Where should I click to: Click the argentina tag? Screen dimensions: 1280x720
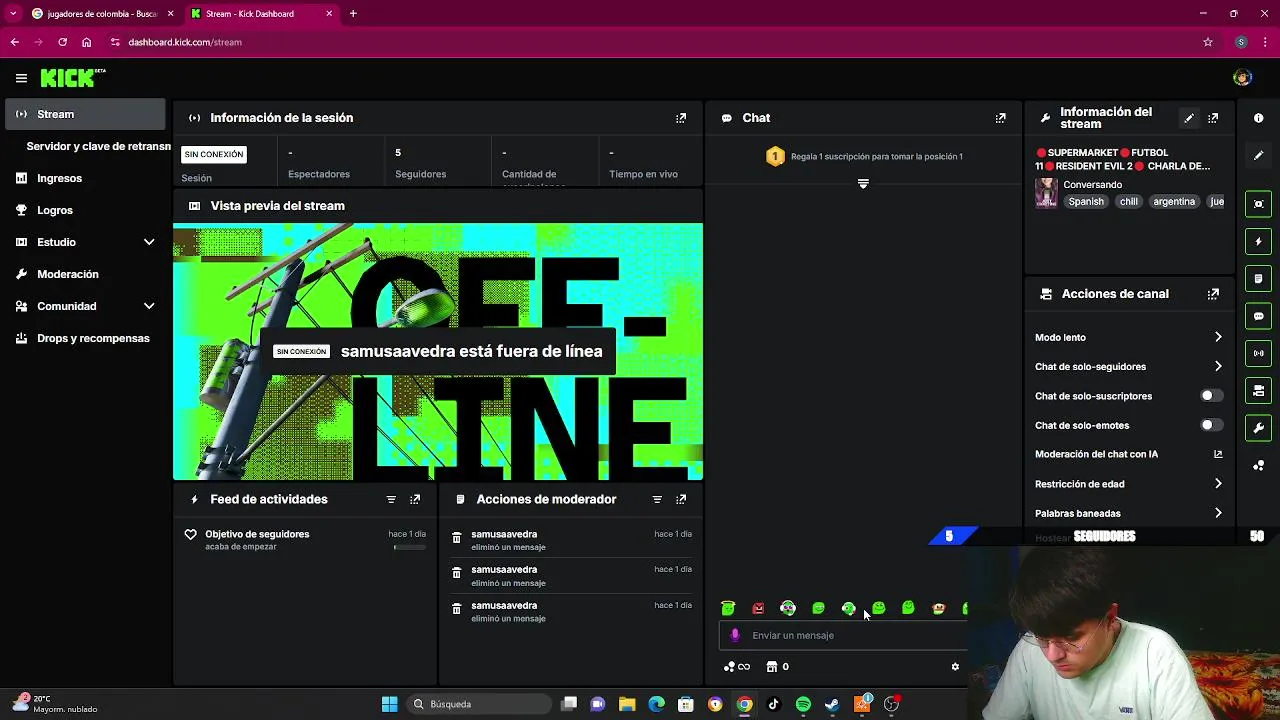pos(1174,202)
